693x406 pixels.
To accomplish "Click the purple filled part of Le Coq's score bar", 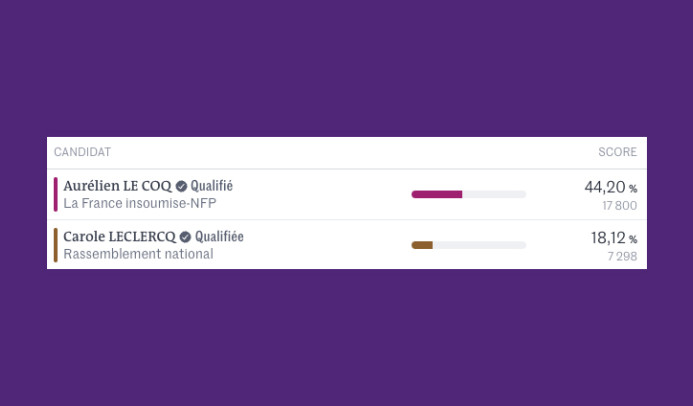I will (x=436, y=194).
